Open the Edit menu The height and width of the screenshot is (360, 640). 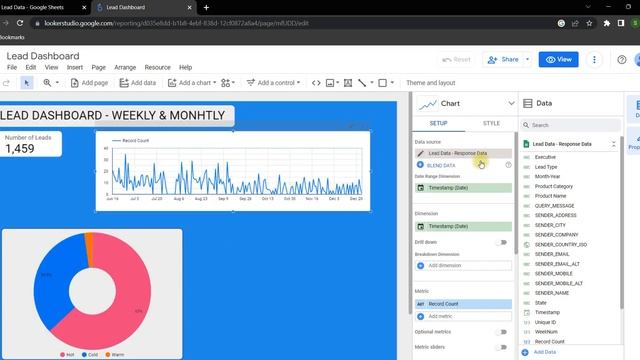[x=31, y=67]
